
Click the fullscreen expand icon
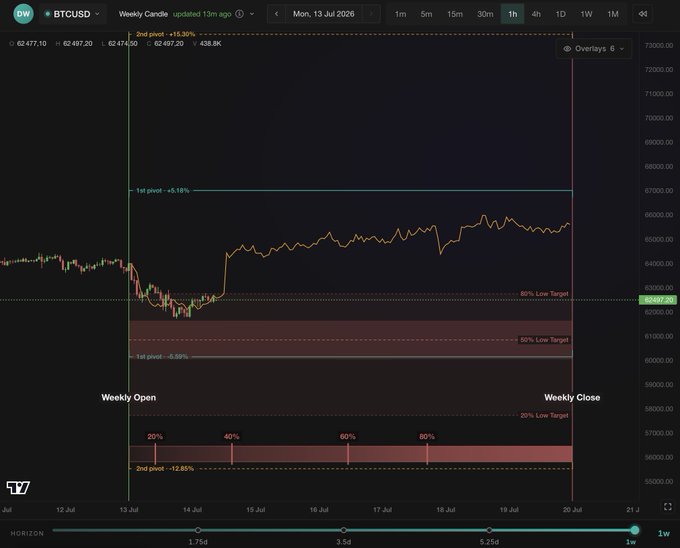(x=668, y=506)
